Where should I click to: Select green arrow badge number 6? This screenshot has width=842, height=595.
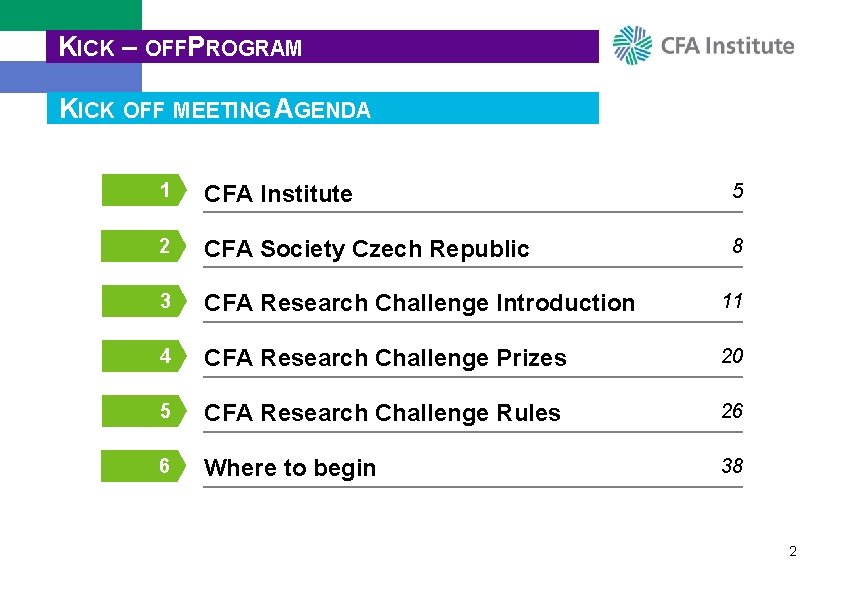[x=144, y=466]
